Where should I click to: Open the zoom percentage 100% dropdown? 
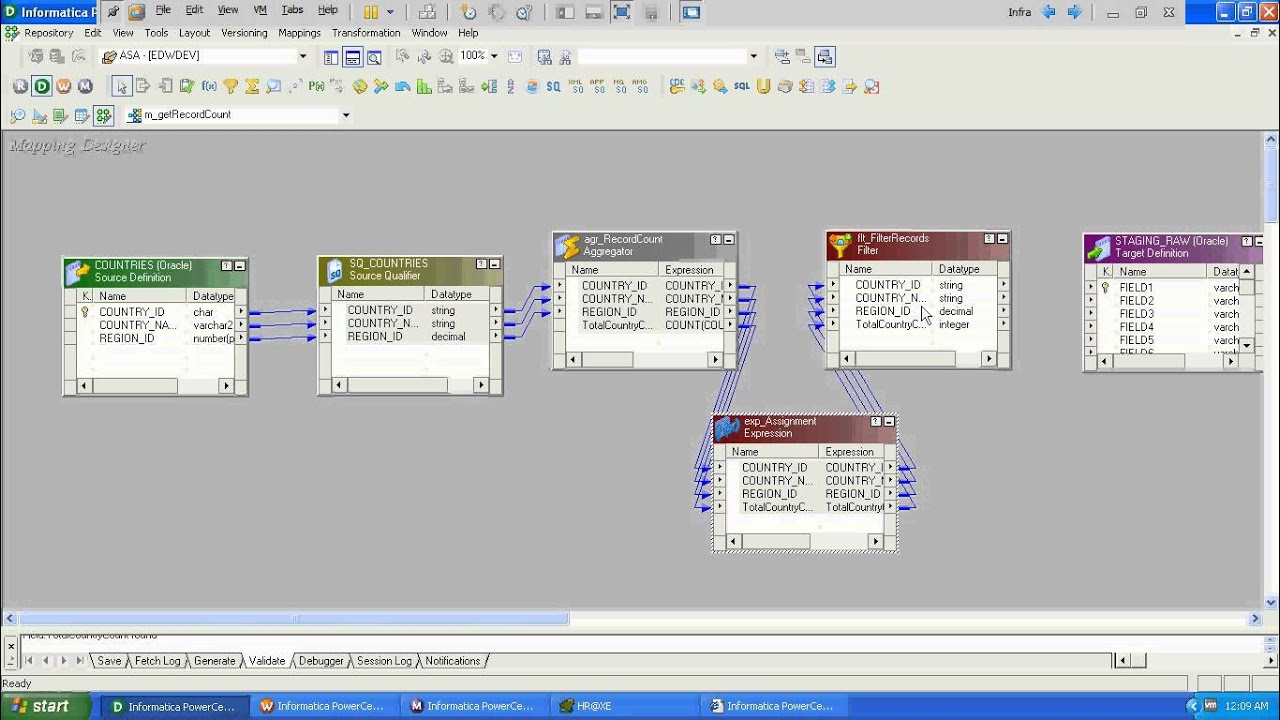(x=493, y=57)
